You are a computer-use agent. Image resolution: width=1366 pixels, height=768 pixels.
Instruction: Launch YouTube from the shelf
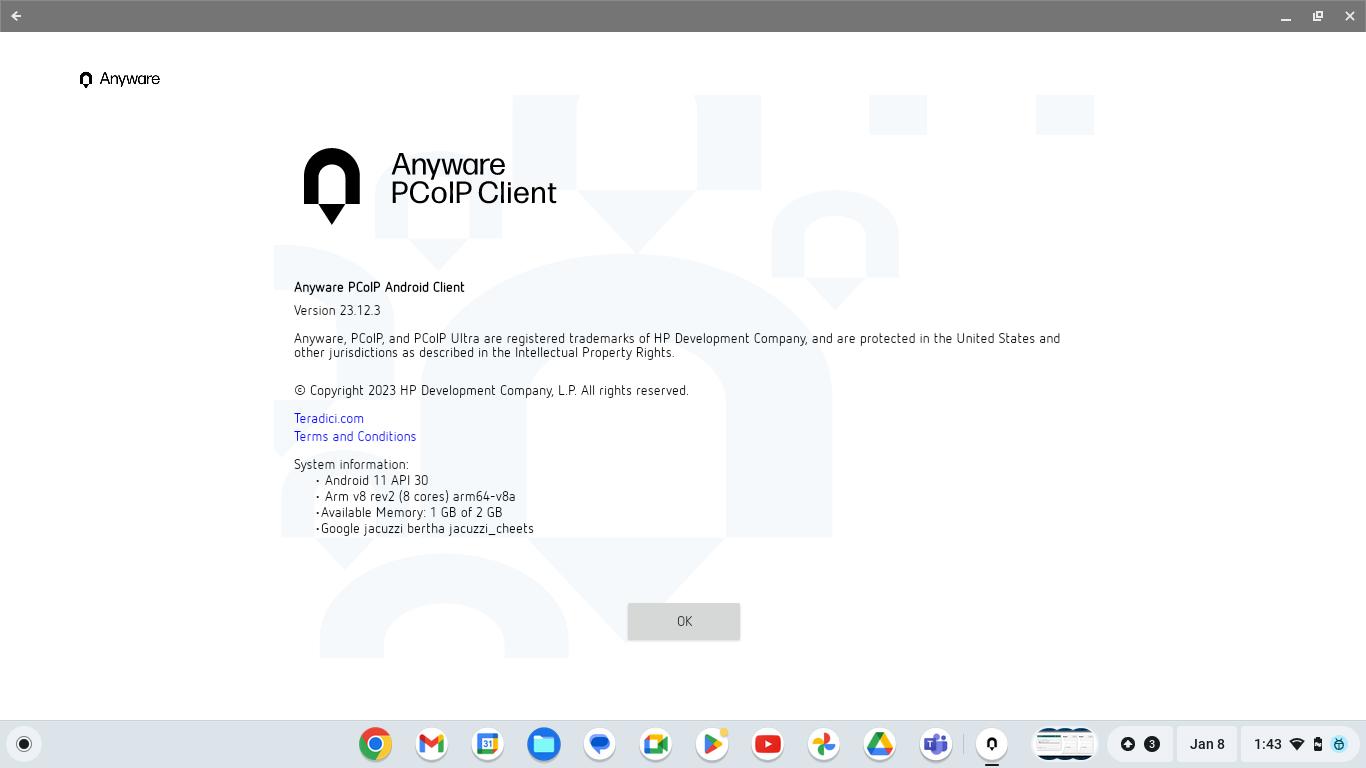[768, 744]
